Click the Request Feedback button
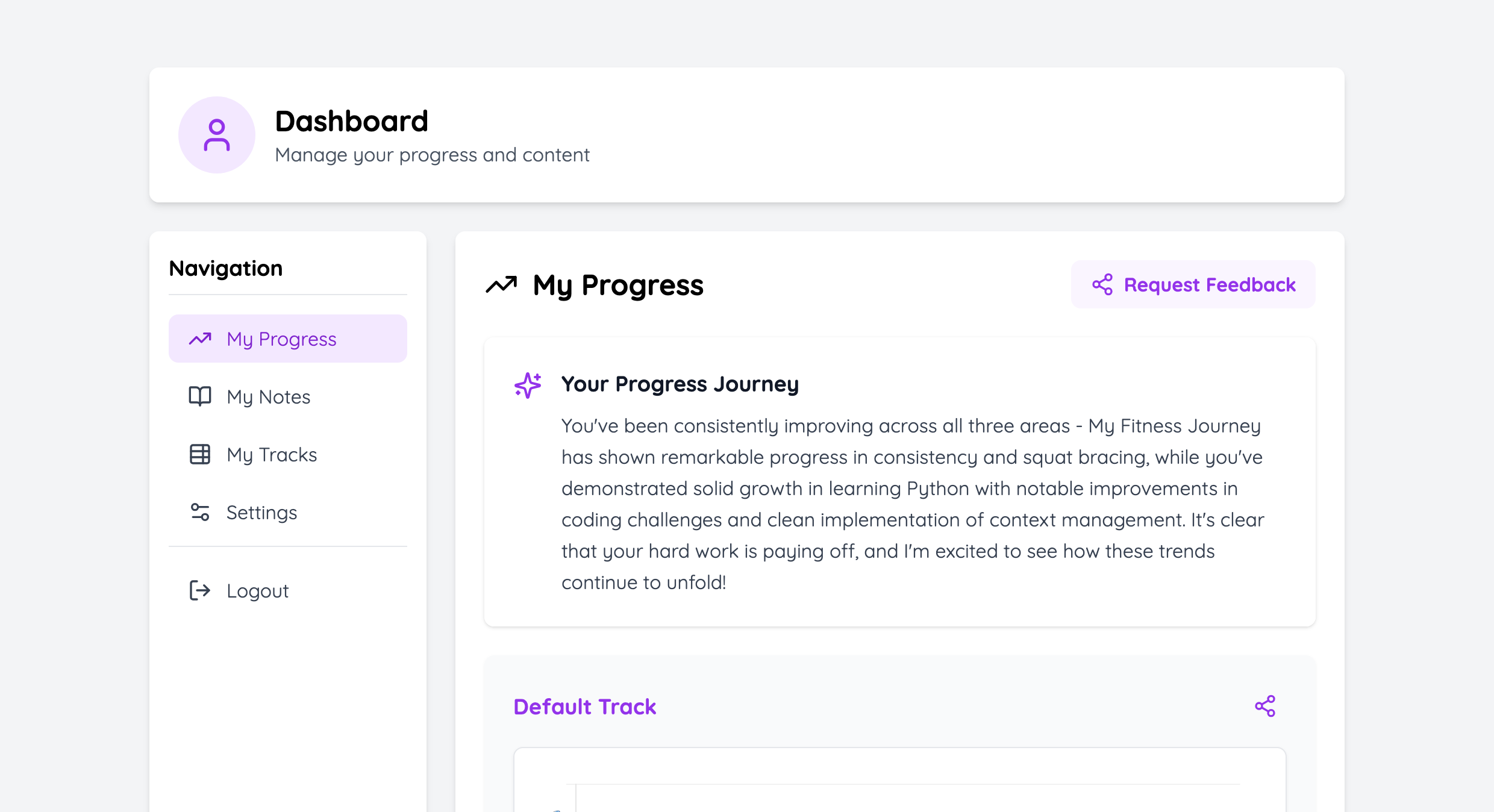Image resolution: width=1494 pixels, height=812 pixels. tap(1193, 284)
